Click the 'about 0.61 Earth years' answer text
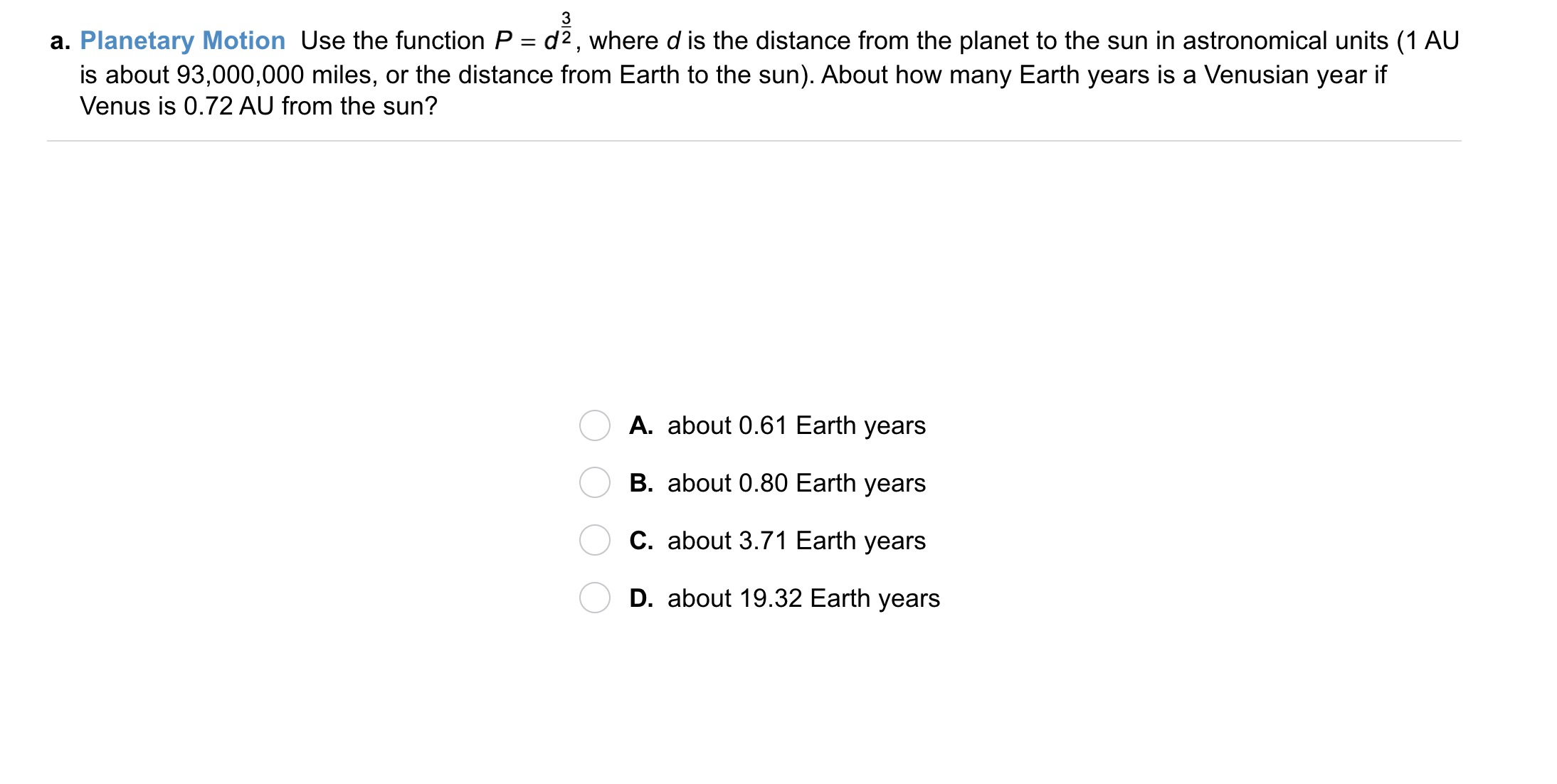Screen dimensions: 1557x784 (x=796, y=425)
